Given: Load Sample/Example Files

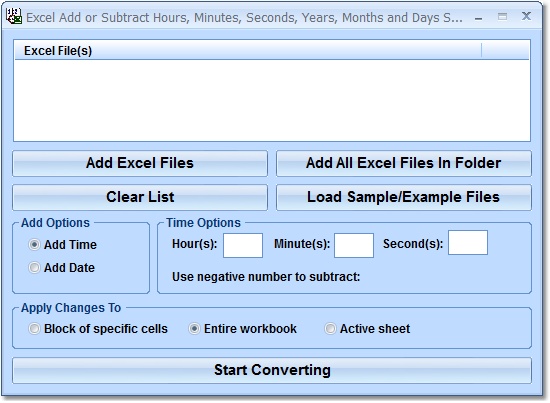Looking at the screenshot, I should (x=404, y=197).
